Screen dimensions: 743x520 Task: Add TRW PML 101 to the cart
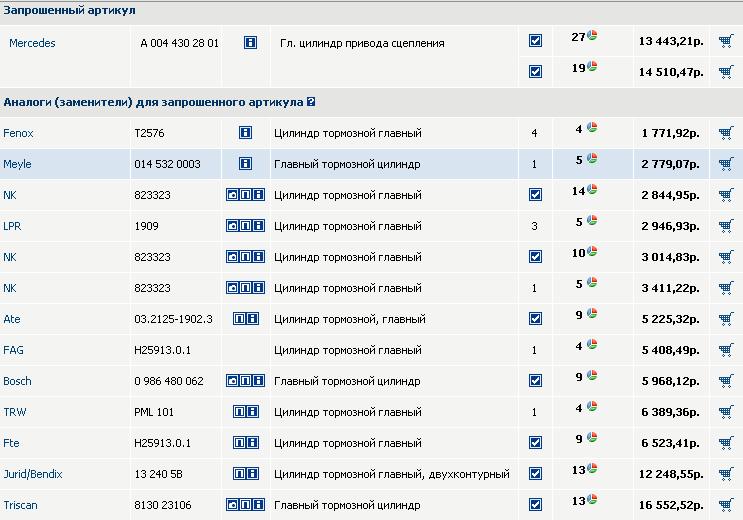[725, 412]
